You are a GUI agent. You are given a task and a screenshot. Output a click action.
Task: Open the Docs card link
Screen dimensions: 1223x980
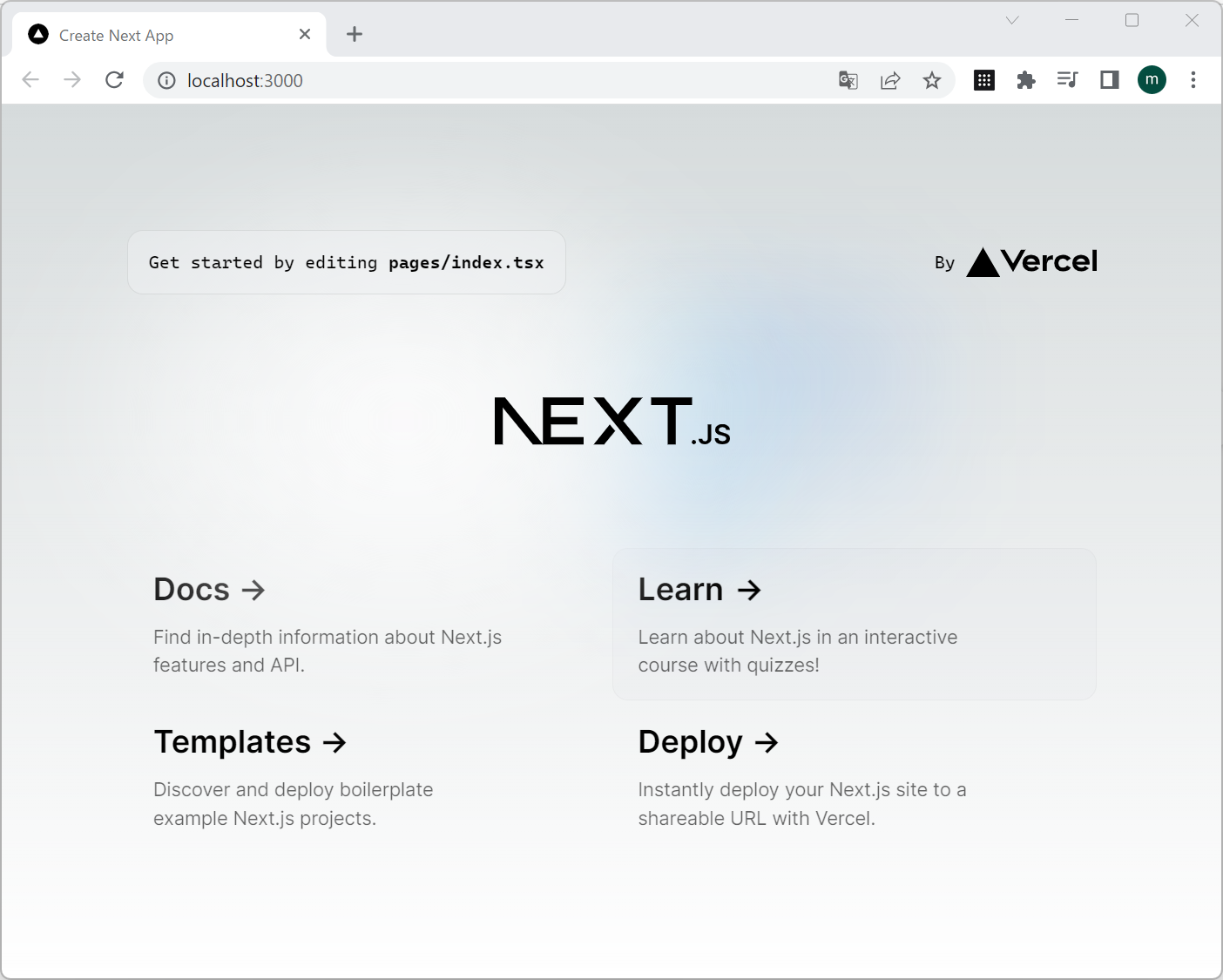point(369,625)
